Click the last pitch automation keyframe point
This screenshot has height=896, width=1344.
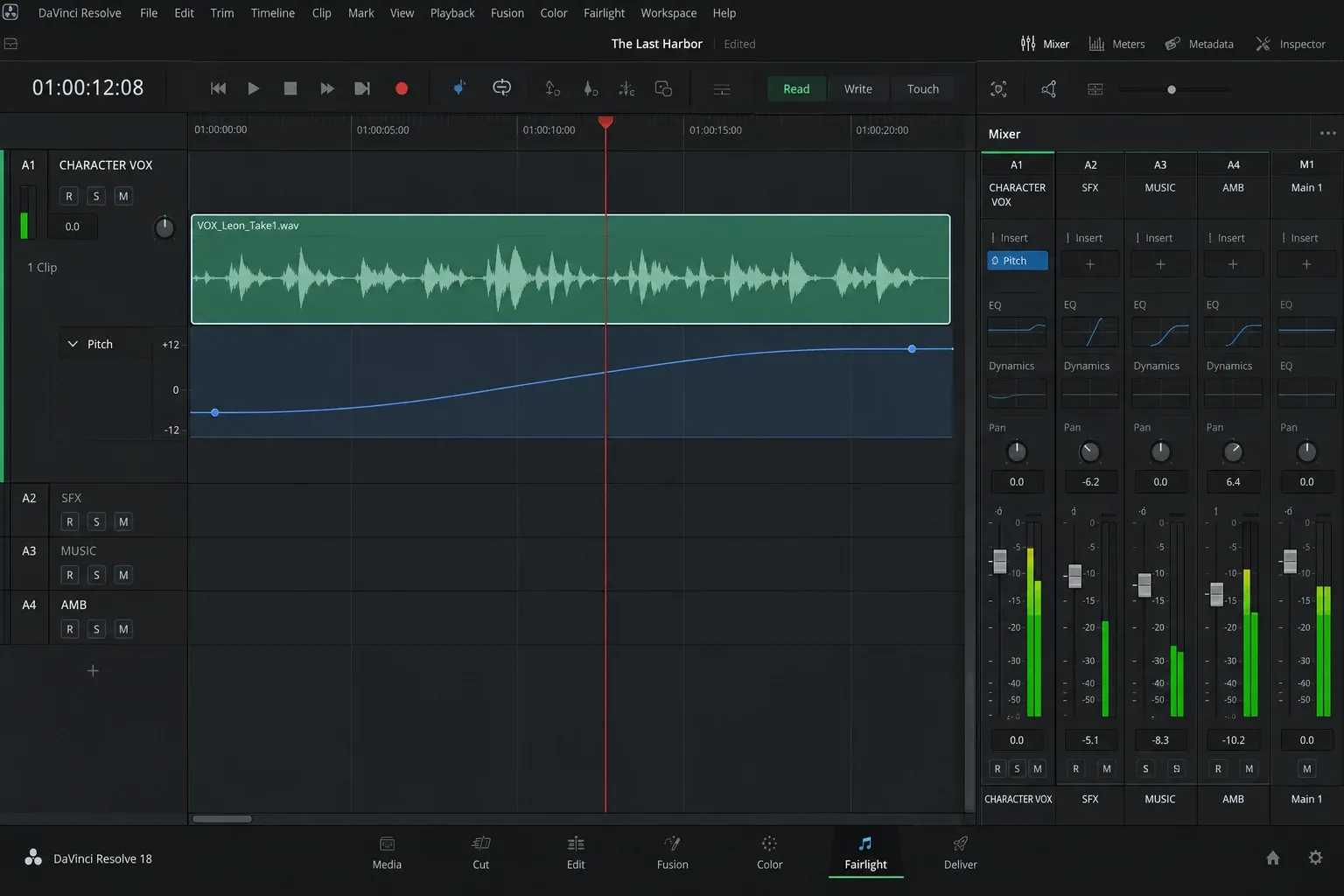[912, 349]
